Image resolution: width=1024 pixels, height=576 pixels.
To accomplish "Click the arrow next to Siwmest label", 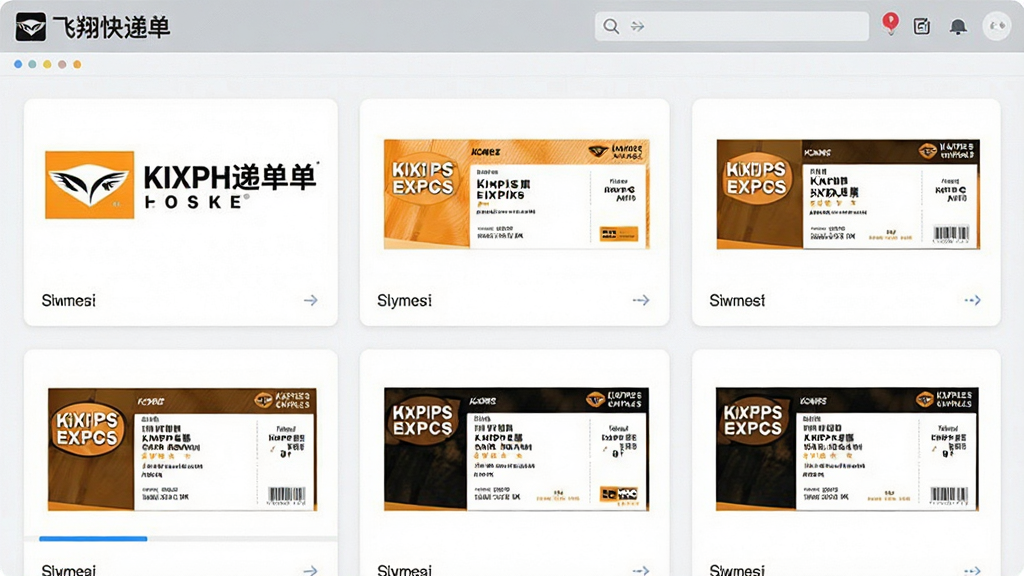I will (x=972, y=300).
